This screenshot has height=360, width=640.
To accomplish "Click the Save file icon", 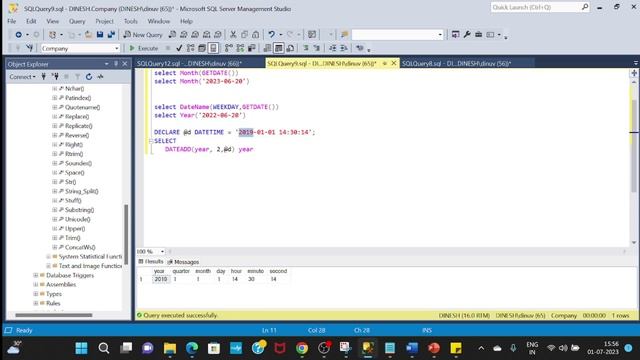I will (x=100, y=35).
